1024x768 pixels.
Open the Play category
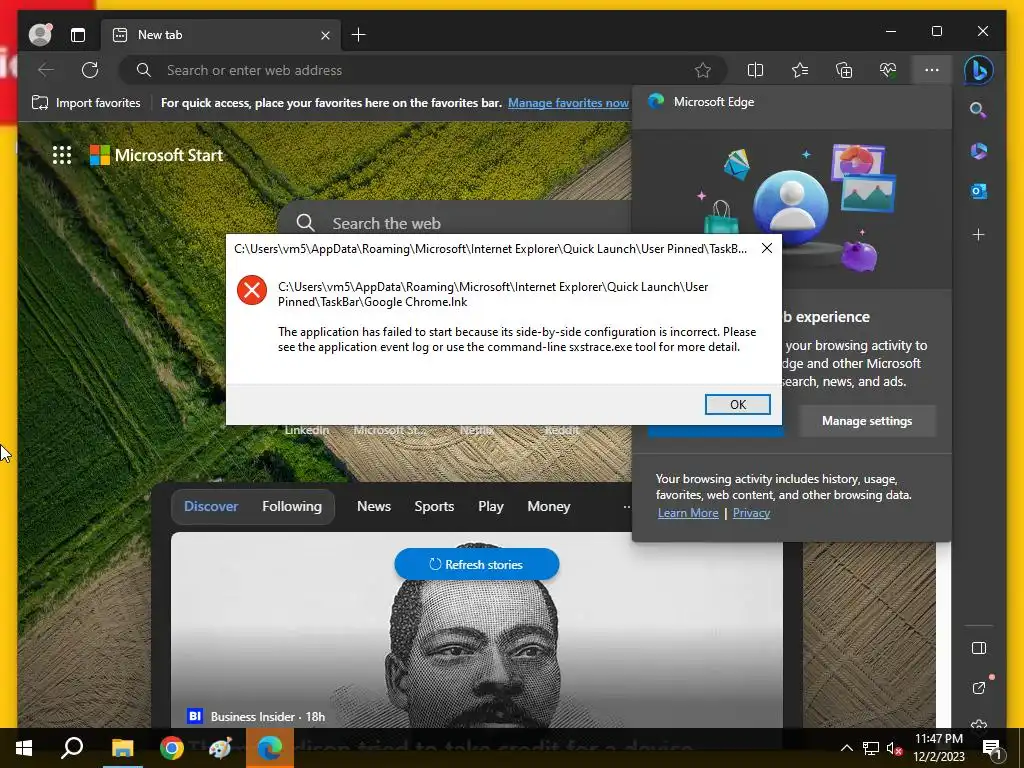490,506
